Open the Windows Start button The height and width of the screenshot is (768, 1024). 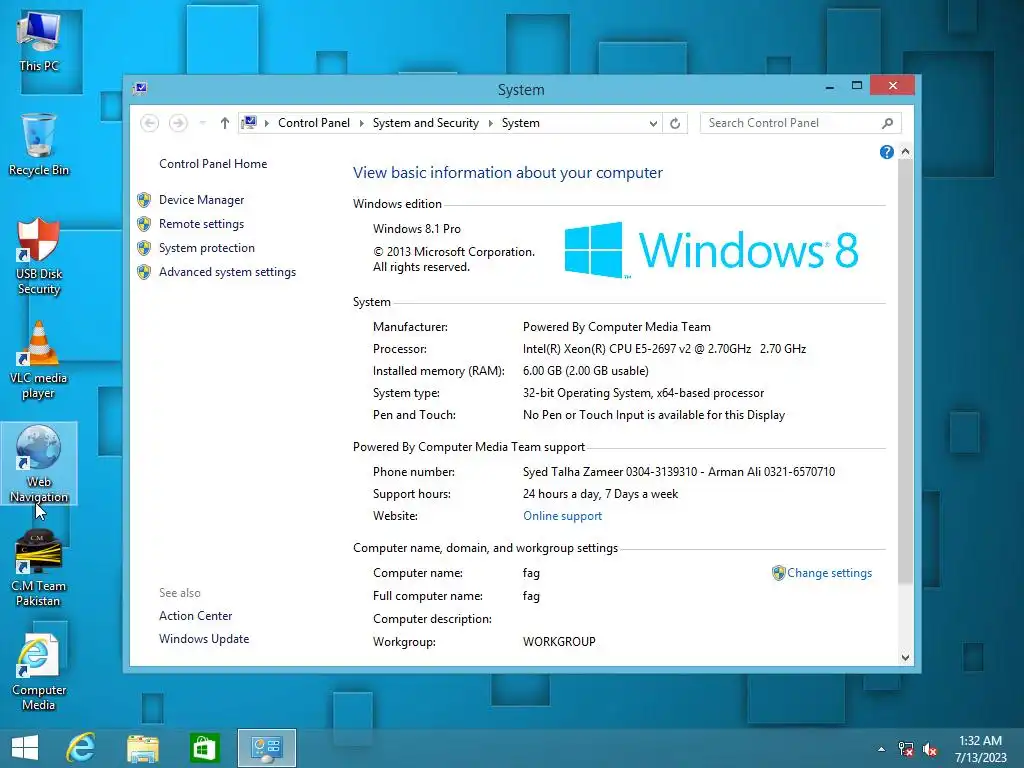[25, 748]
